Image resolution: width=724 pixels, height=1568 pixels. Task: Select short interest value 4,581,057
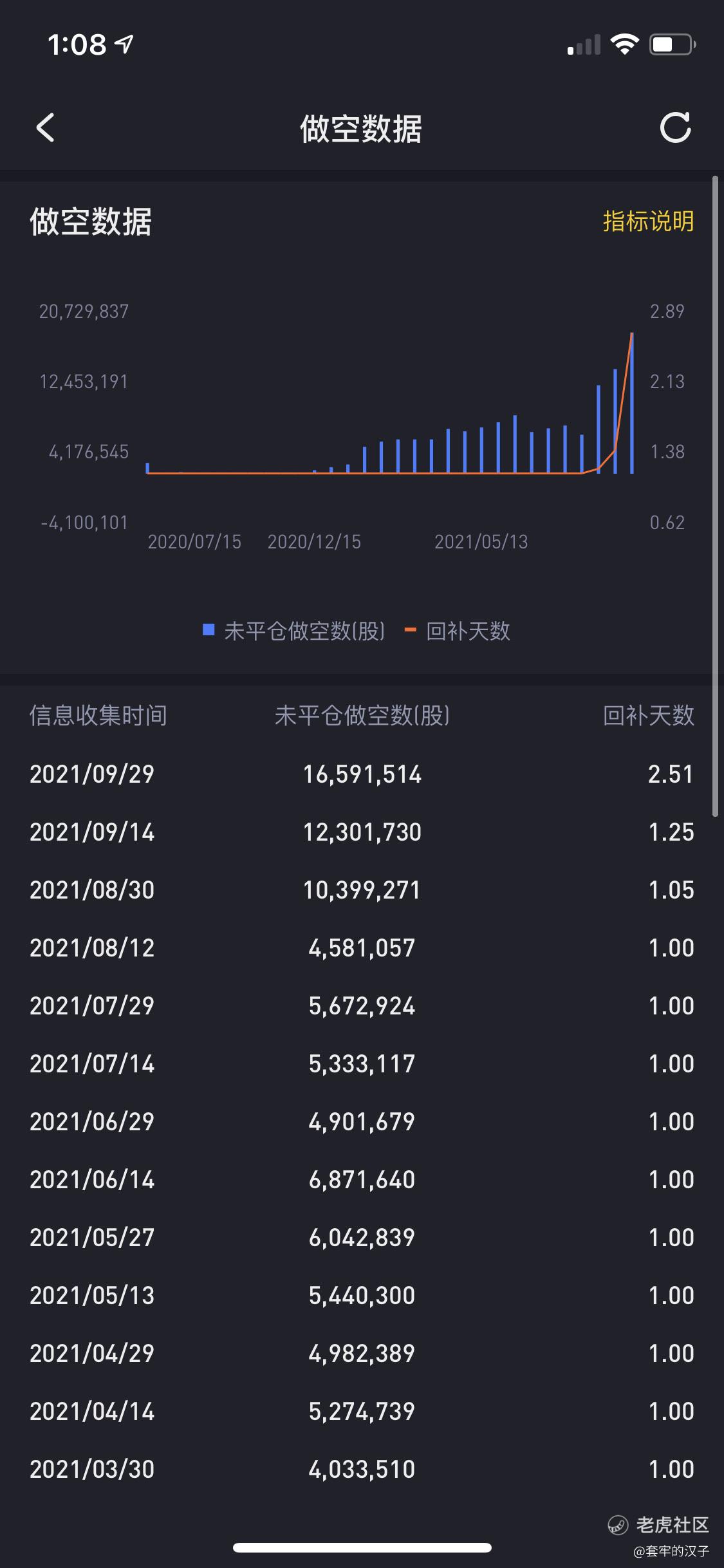(x=362, y=947)
